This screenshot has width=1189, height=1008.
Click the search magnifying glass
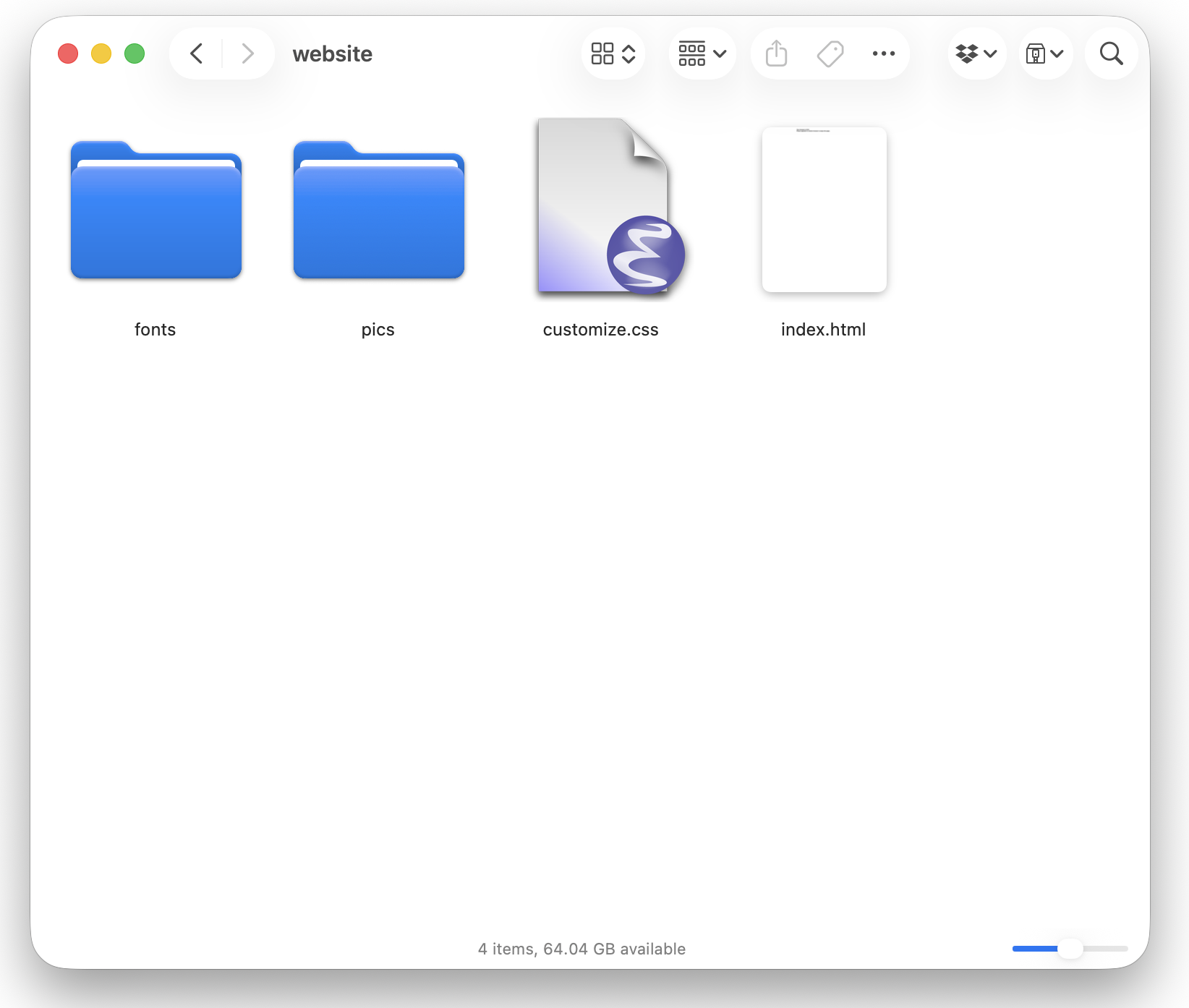click(x=1111, y=54)
